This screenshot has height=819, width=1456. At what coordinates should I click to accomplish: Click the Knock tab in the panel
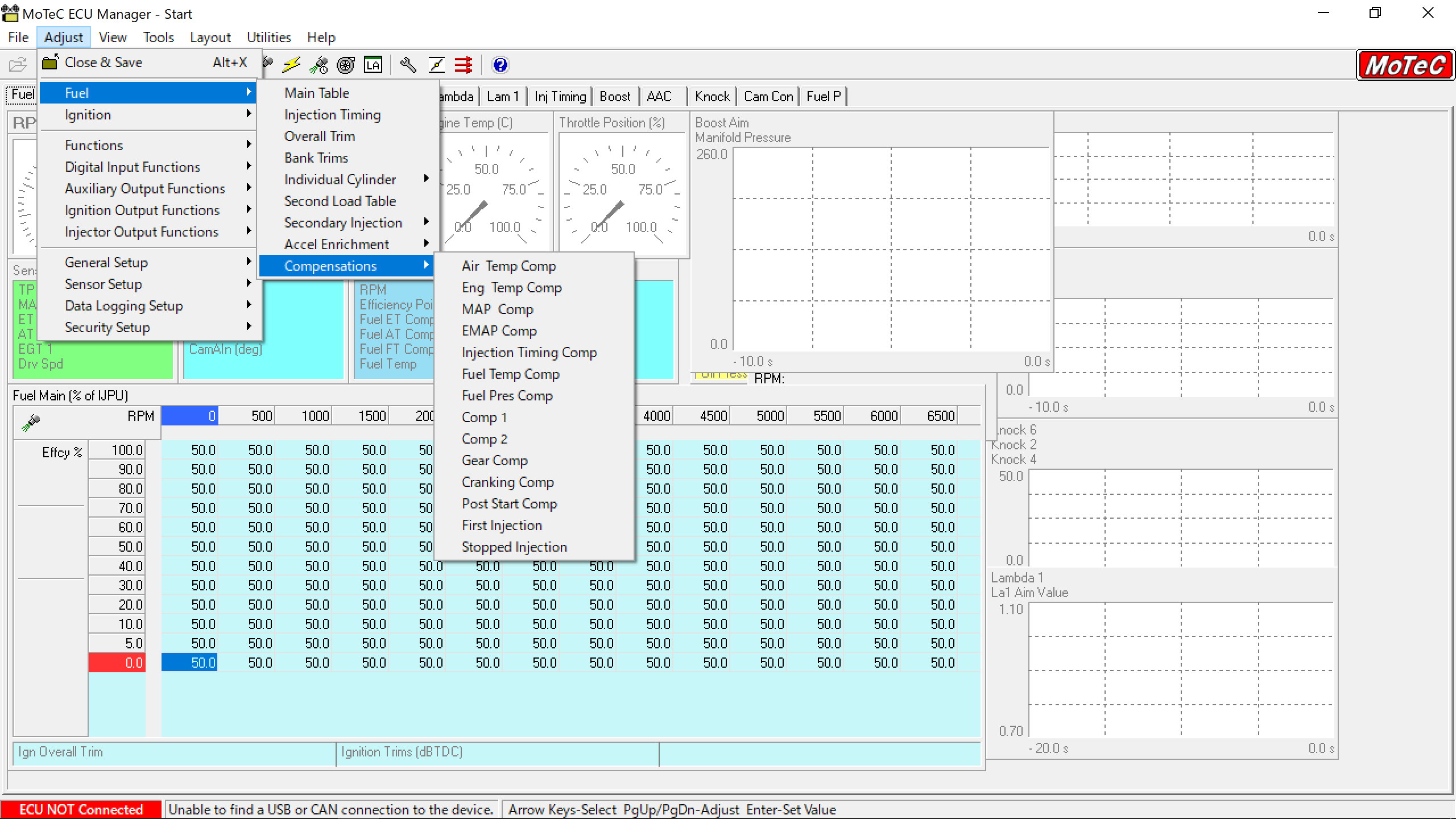pos(711,96)
